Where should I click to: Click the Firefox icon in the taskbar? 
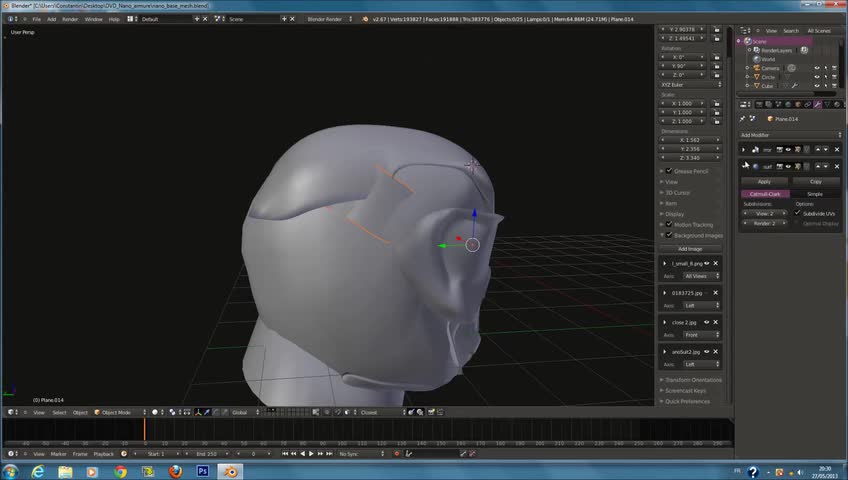(x=176, y=470)
